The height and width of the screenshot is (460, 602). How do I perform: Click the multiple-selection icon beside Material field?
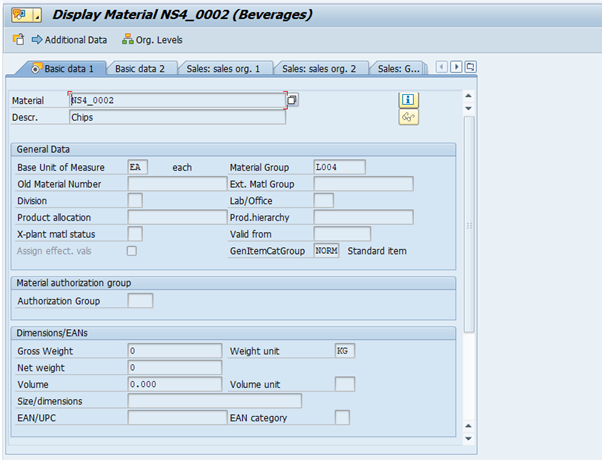tap(292, 100)
